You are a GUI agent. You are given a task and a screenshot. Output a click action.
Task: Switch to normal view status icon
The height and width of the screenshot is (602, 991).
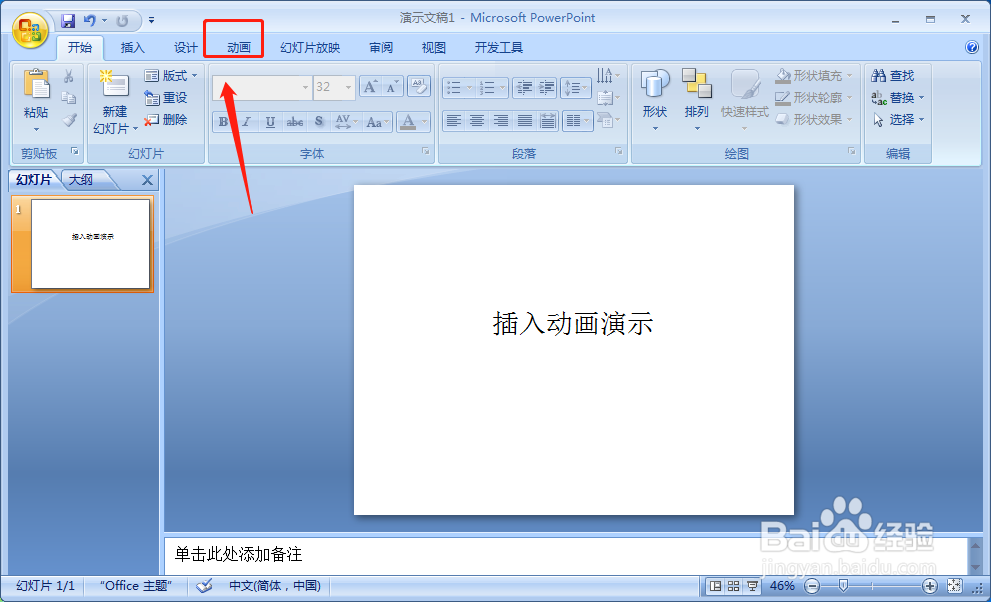coord(715,586)
